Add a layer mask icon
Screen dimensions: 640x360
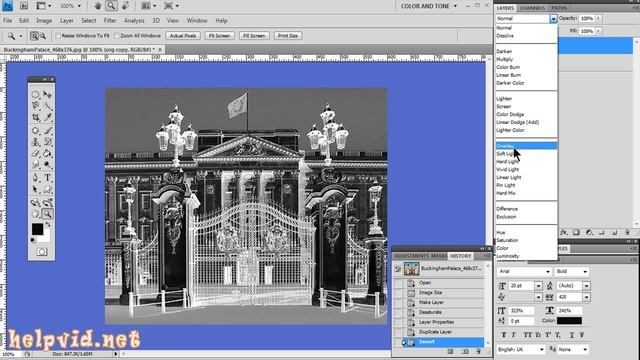pyautogui.click(x=576, y=233)
